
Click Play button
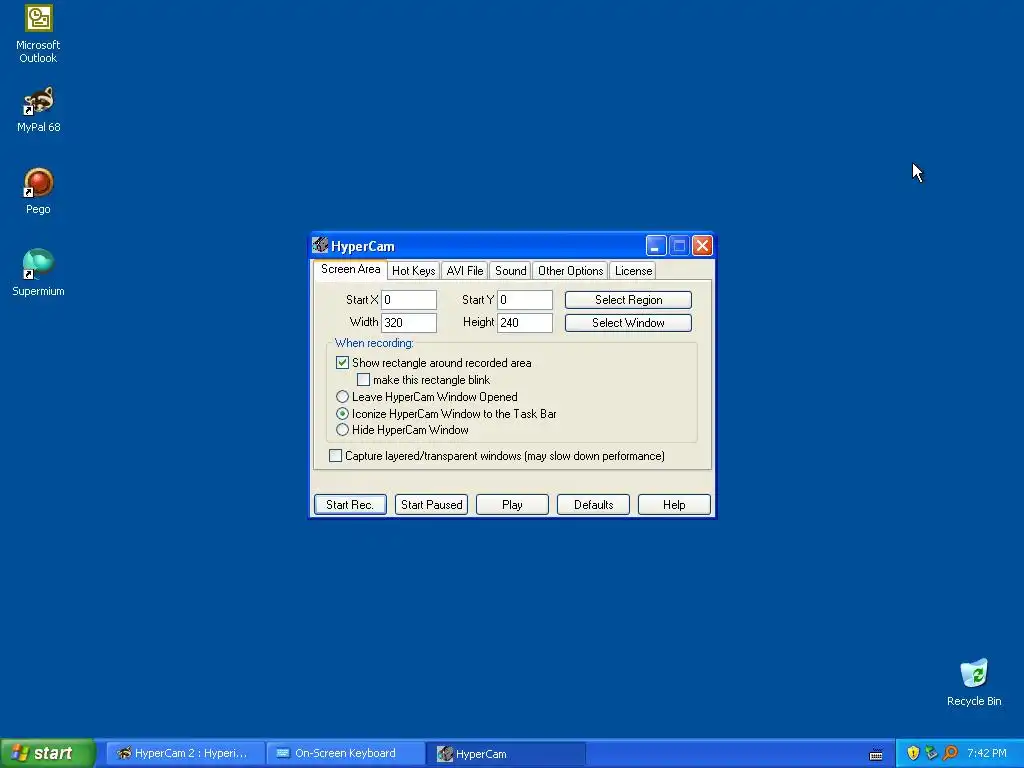click(512, 504)
